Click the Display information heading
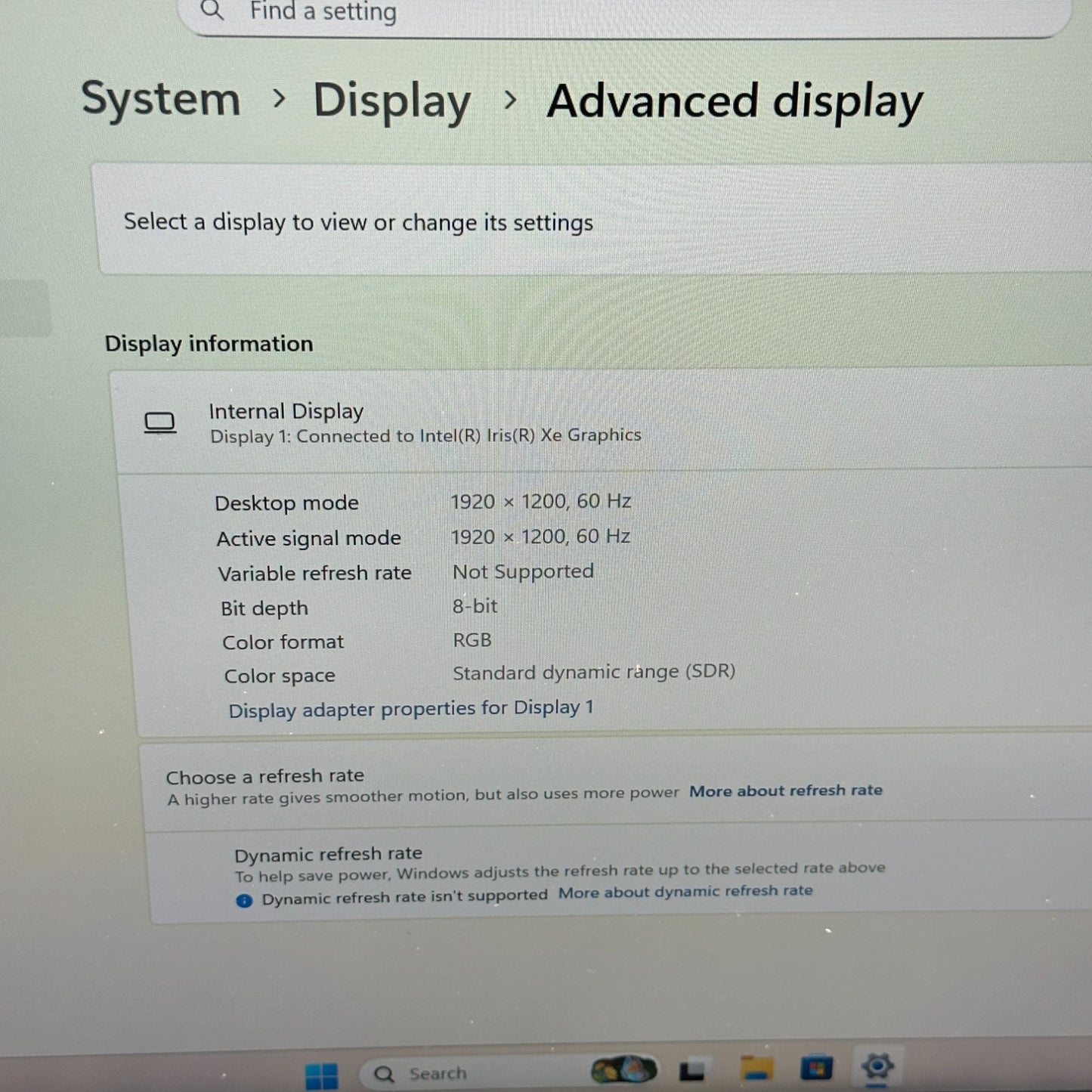 (209, 344)
